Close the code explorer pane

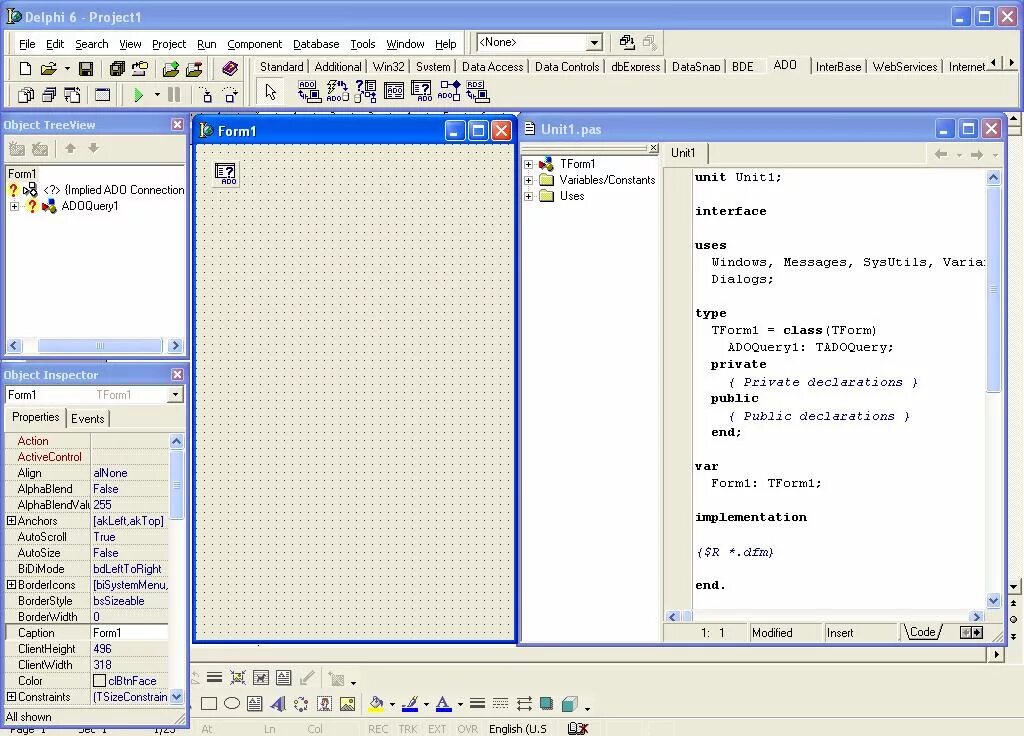653,148
